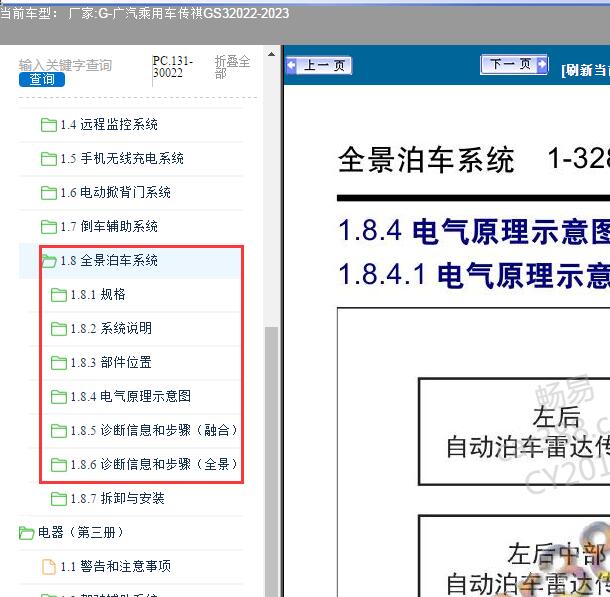Click folder icon of 1.8.5 诊断信息和步骤（融合）

pos(59,431)
